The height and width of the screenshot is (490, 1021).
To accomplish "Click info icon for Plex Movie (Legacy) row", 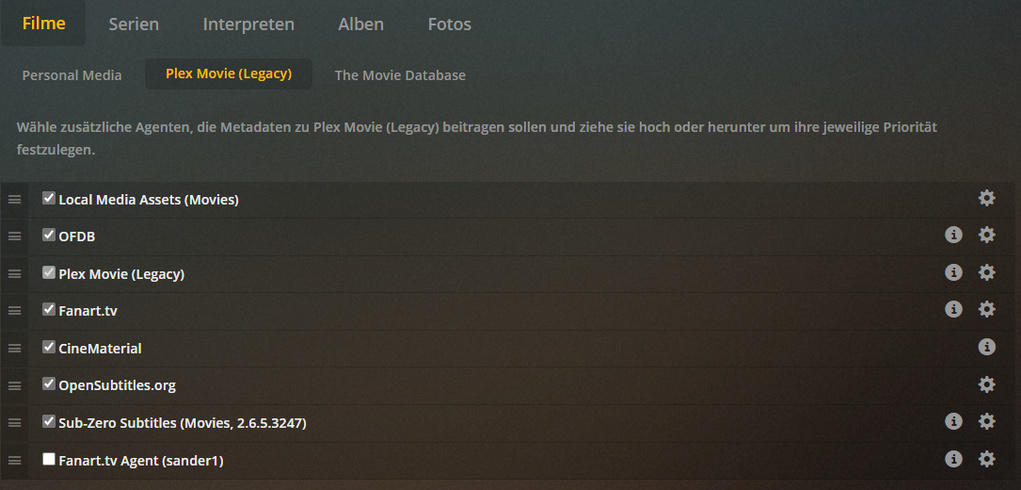I will click(953, 272).
